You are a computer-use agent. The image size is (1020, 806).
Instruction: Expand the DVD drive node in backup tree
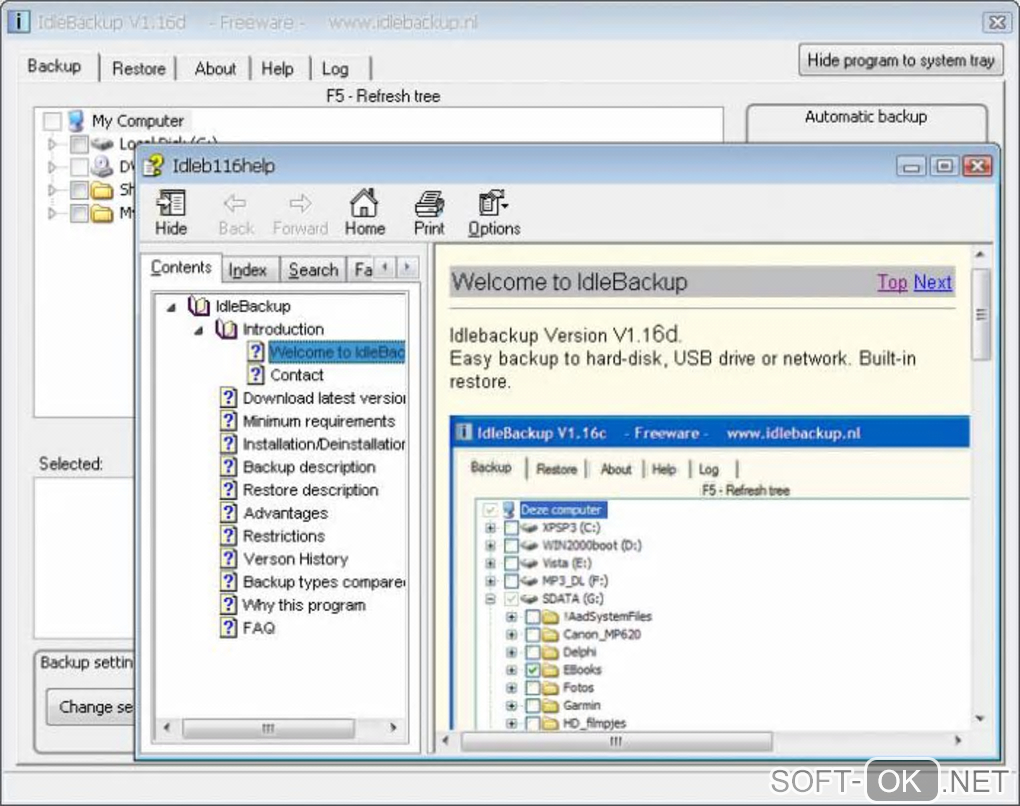[53, 167]
